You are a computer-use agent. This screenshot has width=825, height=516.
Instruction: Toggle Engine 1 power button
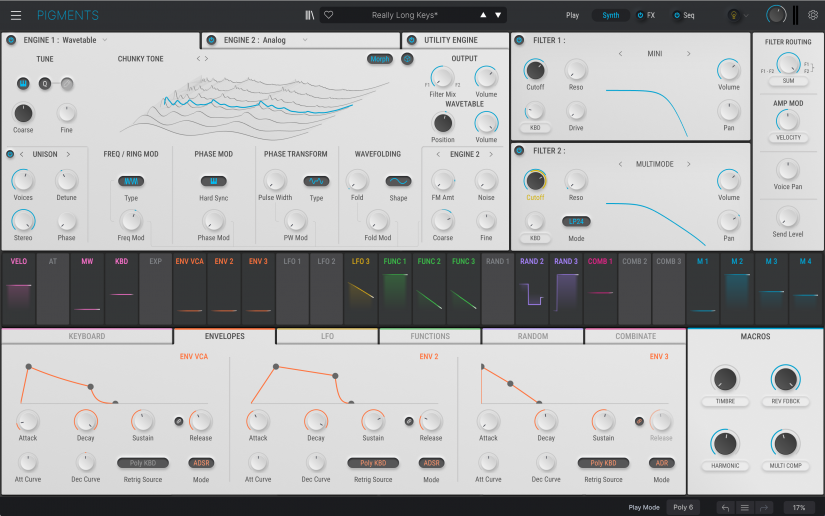[x=11, y=40]
